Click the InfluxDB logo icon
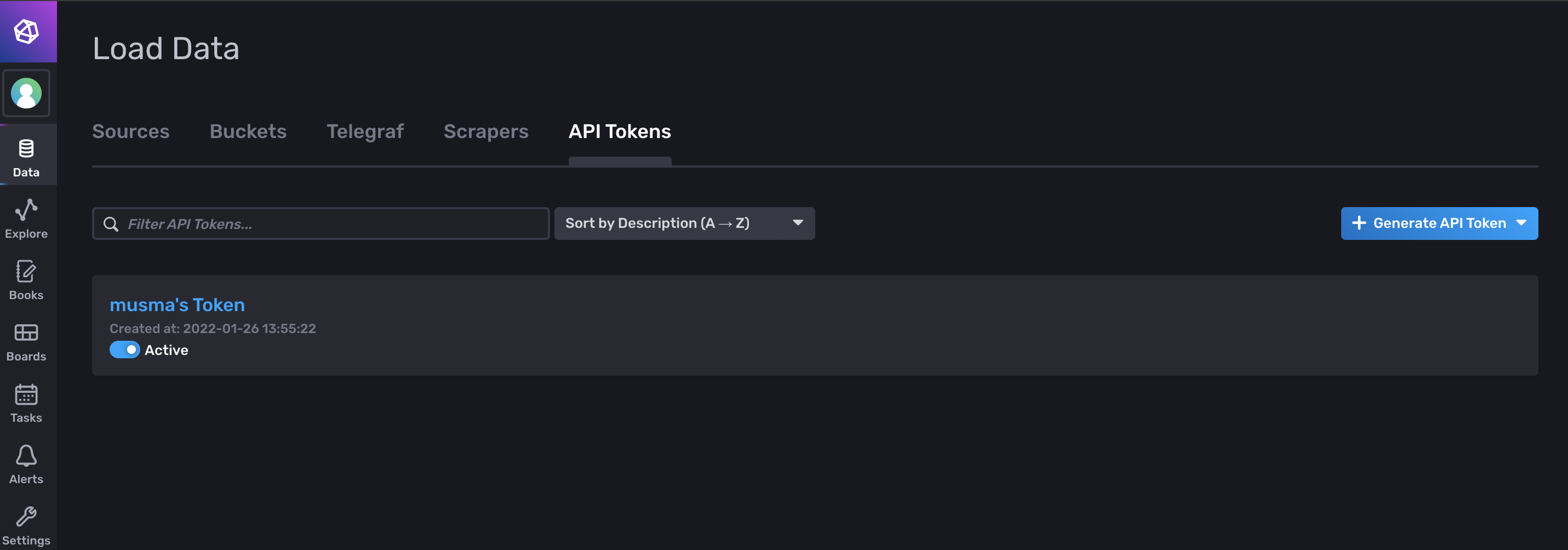The height and width of the screenshot is (550, 1568). 27,32
